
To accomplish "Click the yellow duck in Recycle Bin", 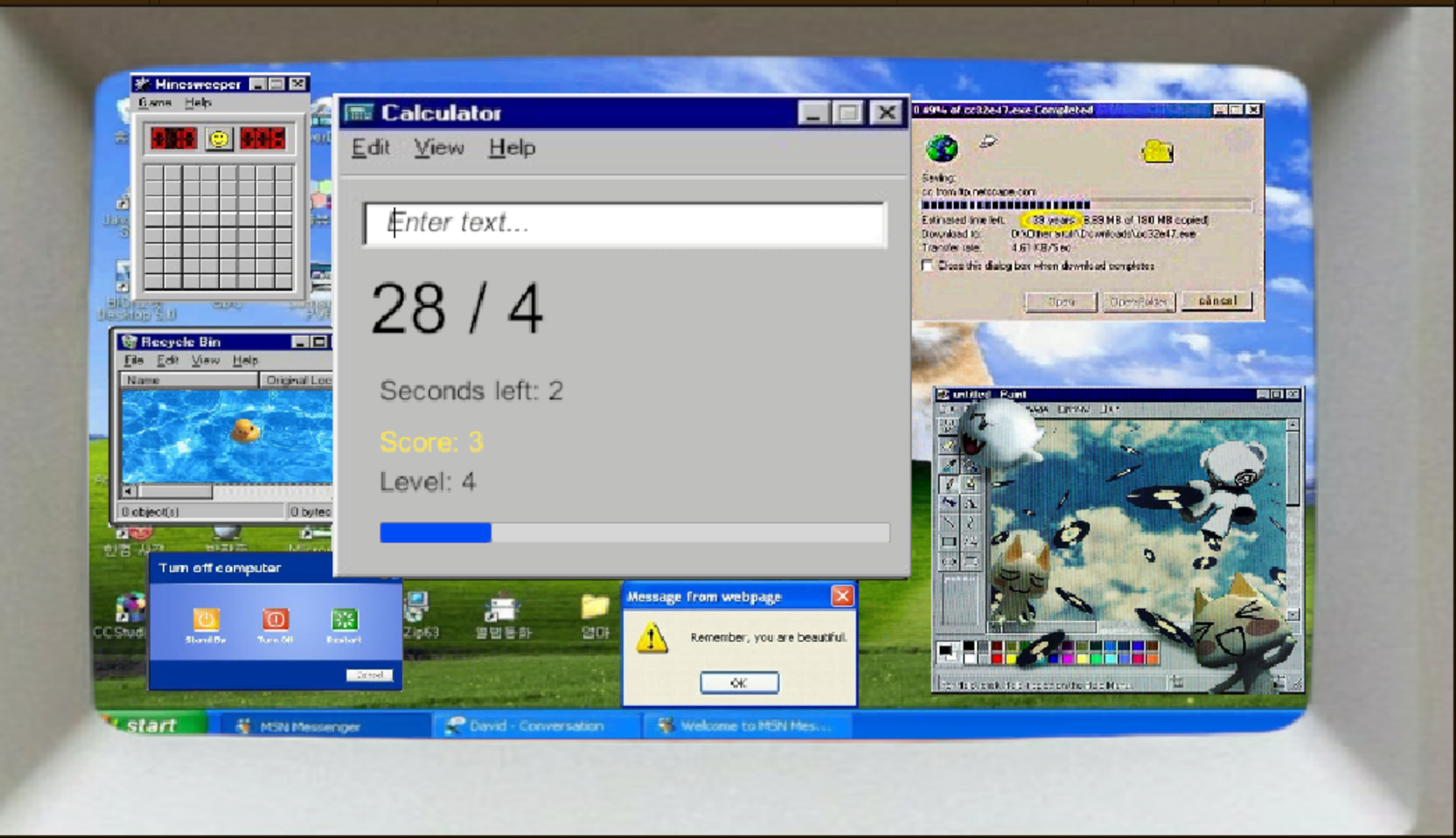I will click(245, 431).
